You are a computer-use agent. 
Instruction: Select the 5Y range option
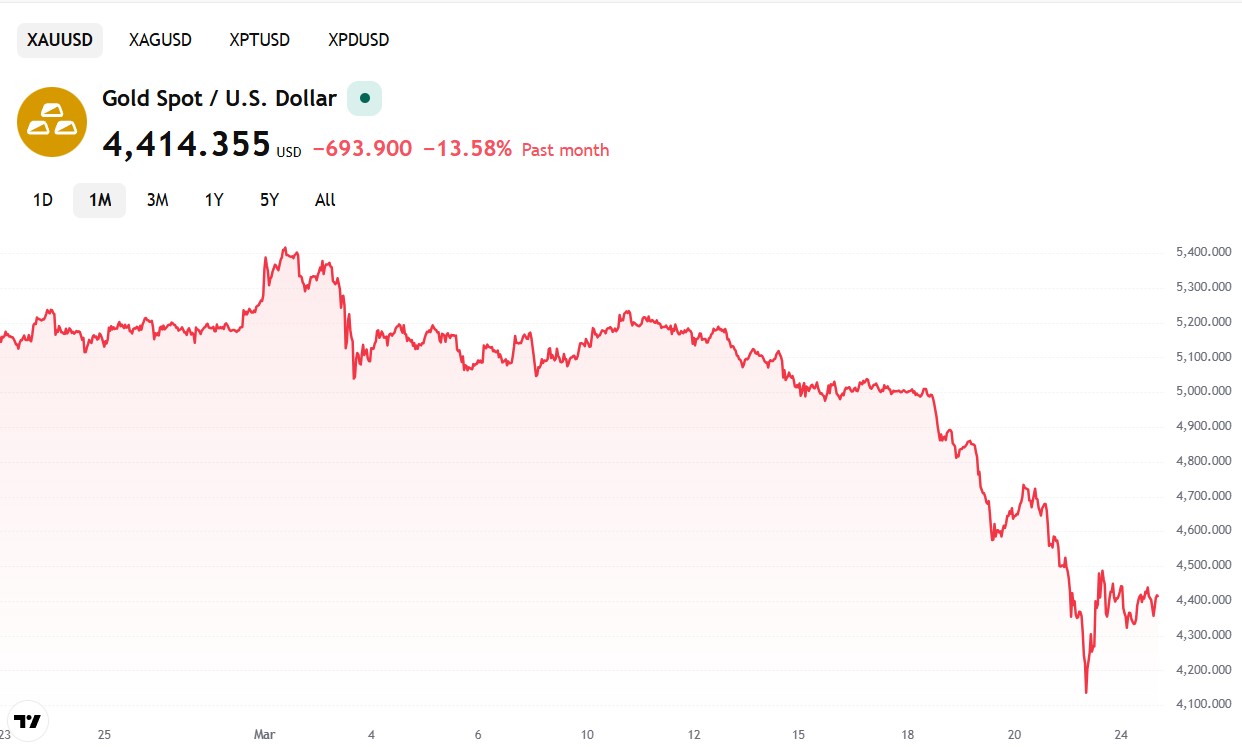(x=268, y=200)
